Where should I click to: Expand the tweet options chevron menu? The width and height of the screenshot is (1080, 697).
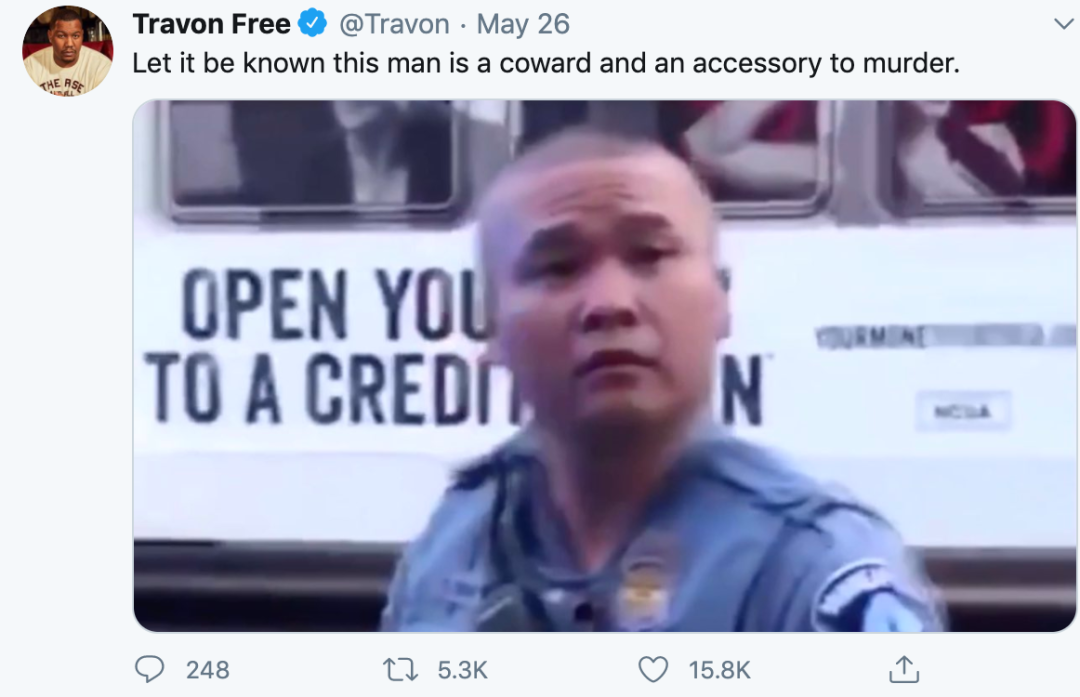[1063, 24]
